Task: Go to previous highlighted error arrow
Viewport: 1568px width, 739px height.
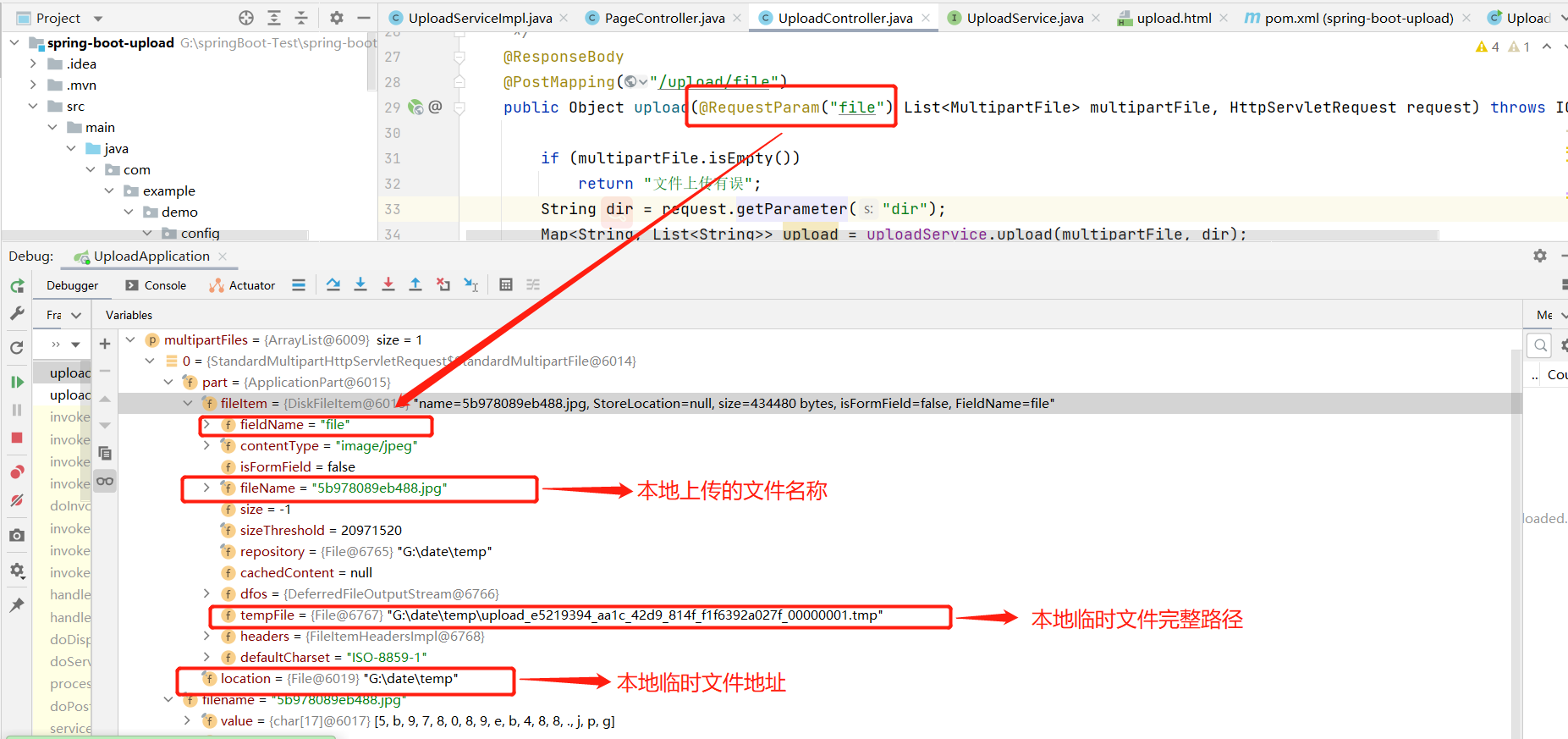Action: (1547, 47)
